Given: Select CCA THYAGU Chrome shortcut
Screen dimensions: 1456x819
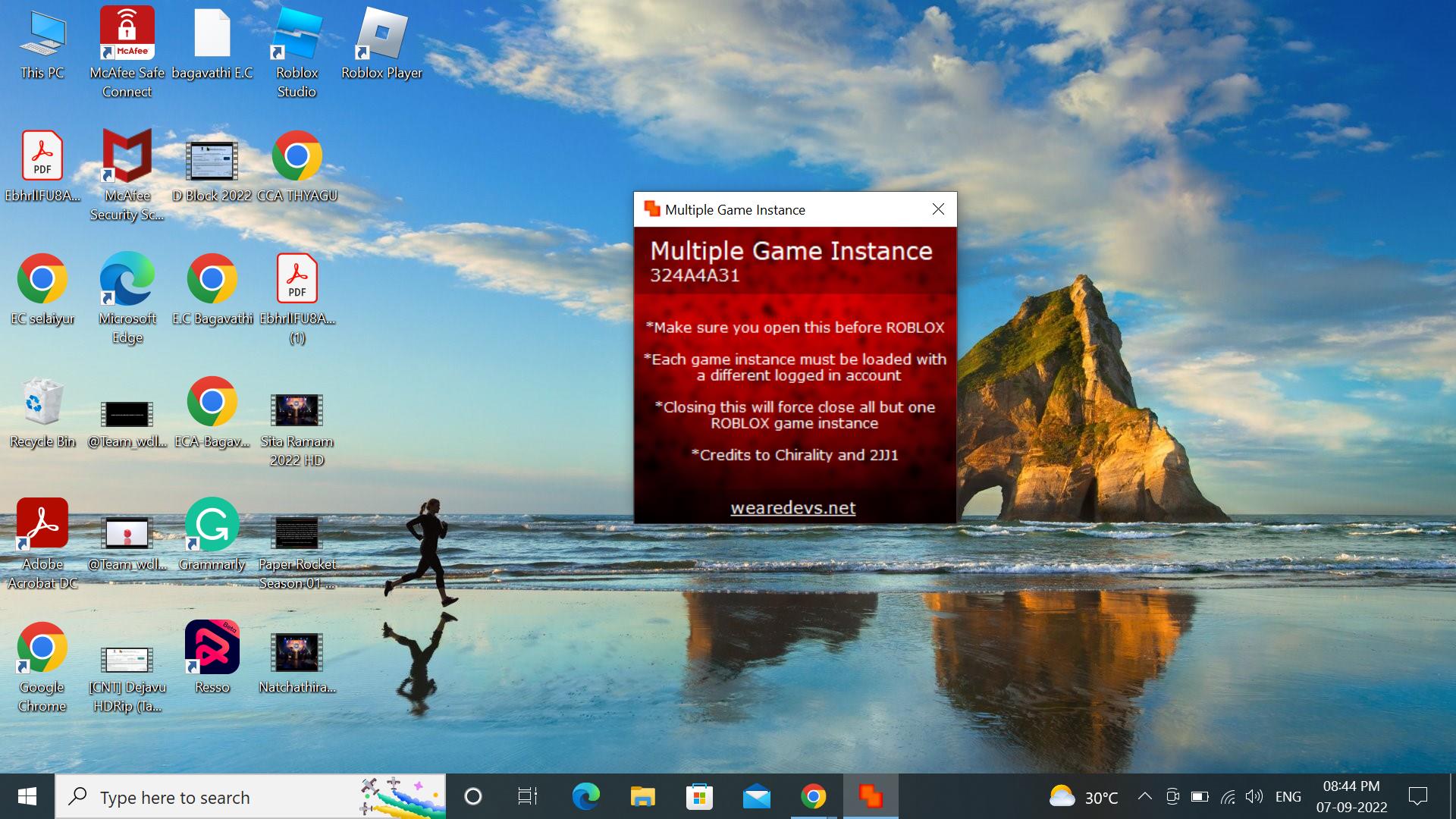Looking at the screenshot, I should click(x=297, y=167).
